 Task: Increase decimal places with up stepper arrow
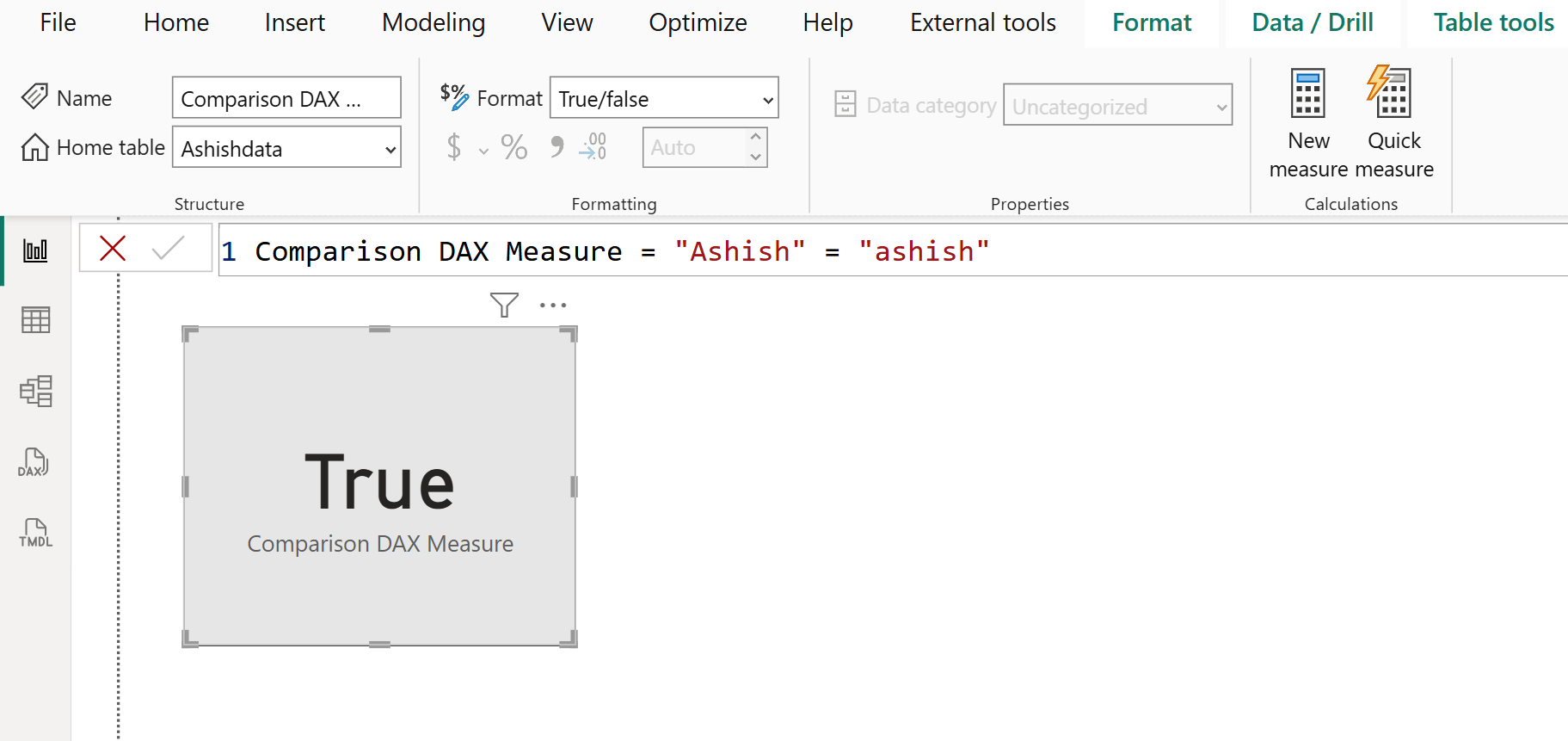click(755, 137)
